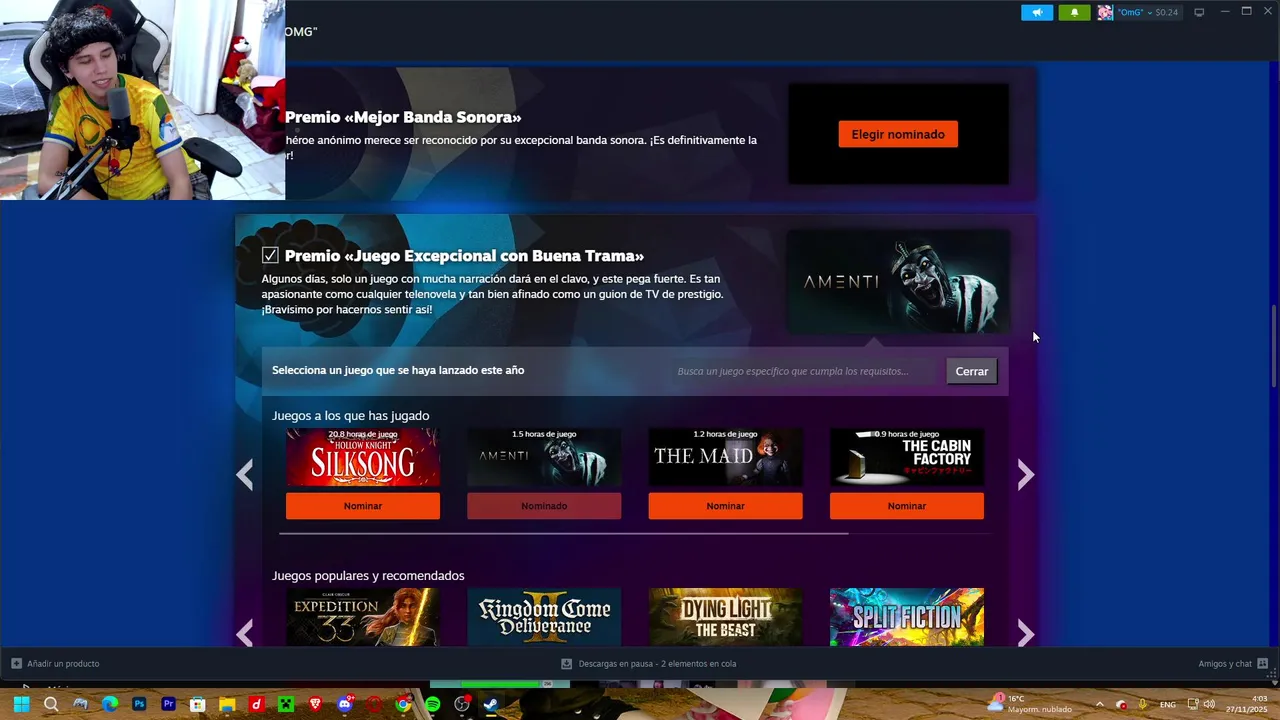Open Expedition 33 game thumbnail
This screenshot has width=1280, height=720.
pyautogui.click(x=363, y=617)
